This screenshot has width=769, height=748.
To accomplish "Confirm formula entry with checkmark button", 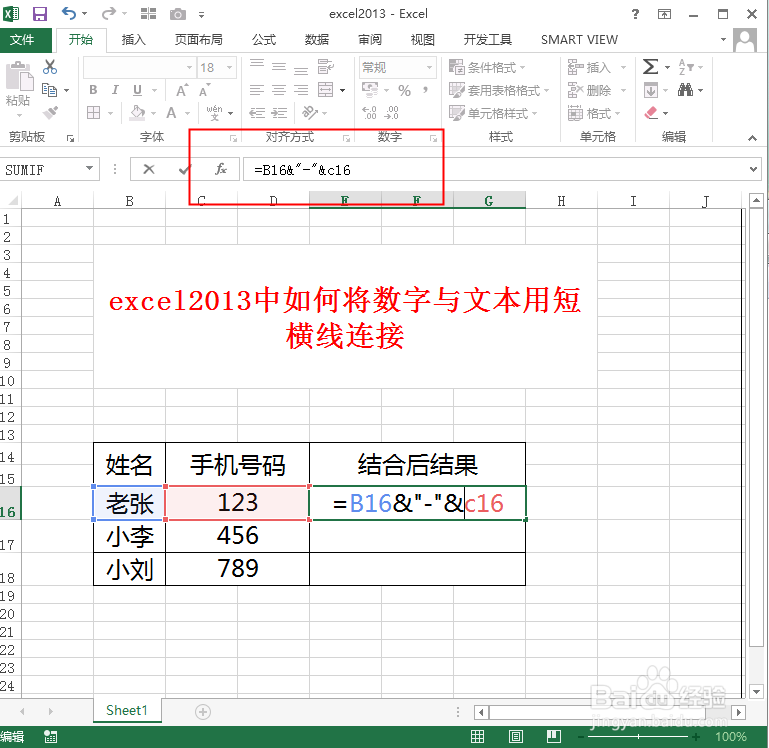I will click(x=185, y=169).
